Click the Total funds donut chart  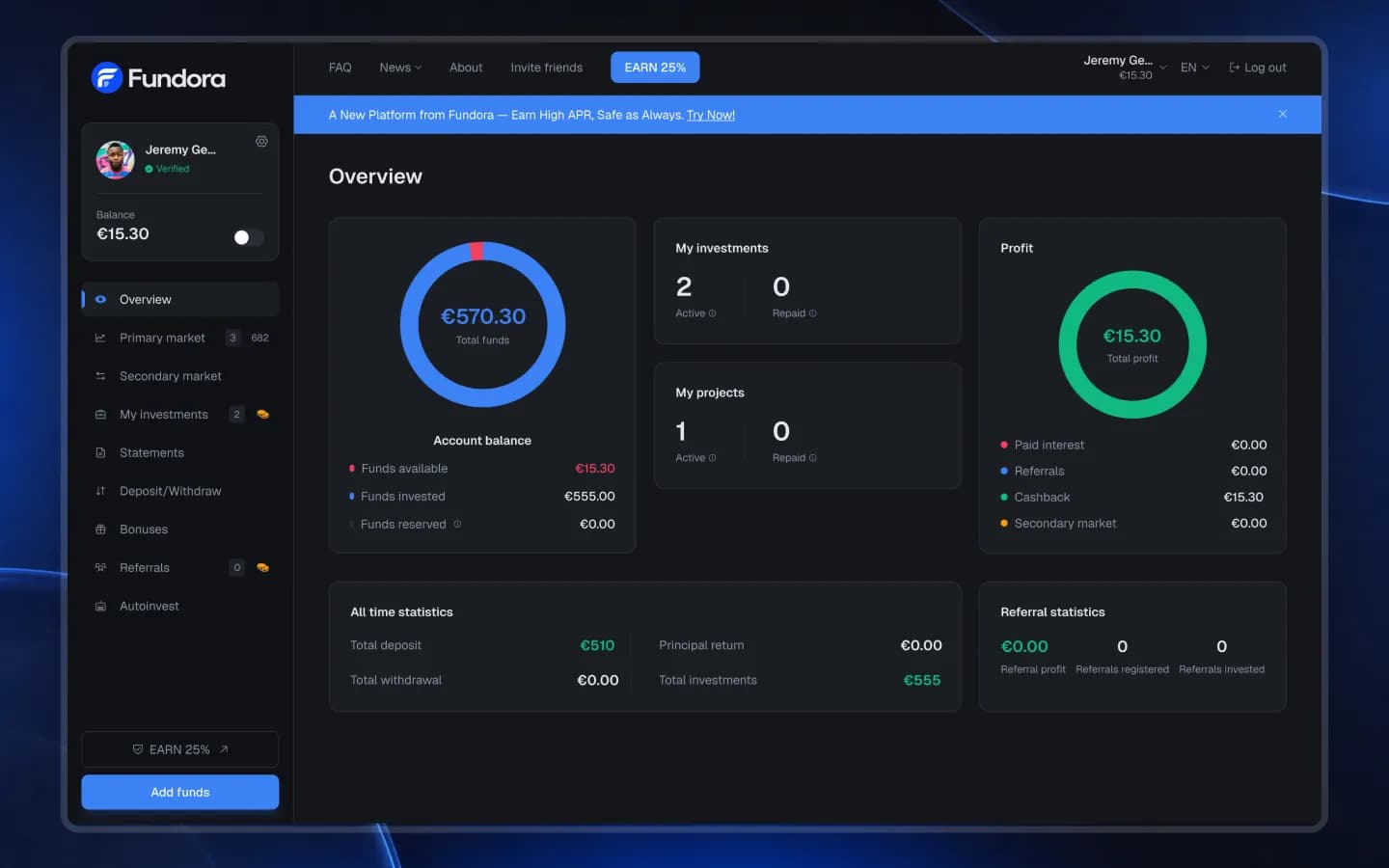click(482, 324)
